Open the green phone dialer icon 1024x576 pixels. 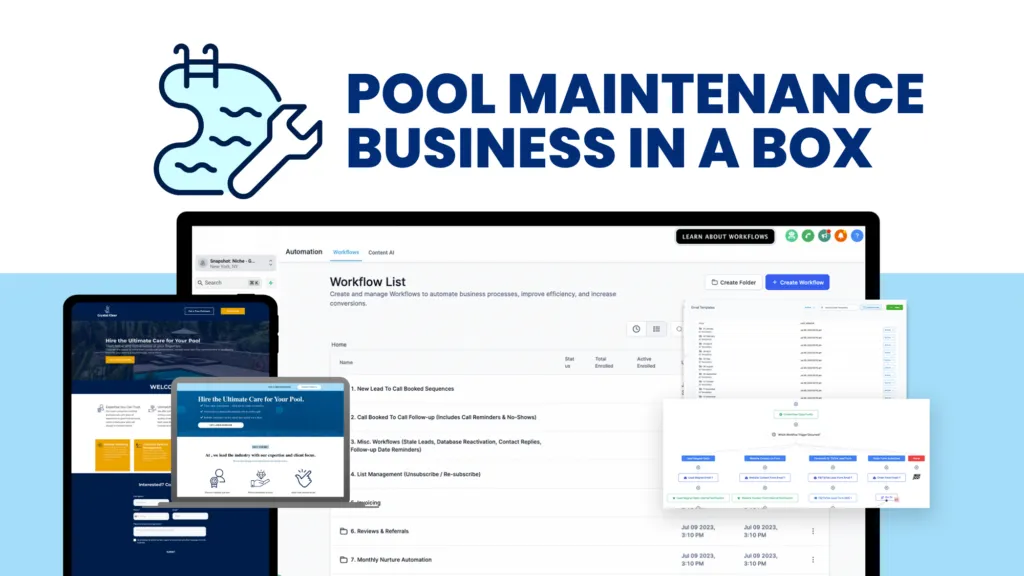tap(808, 236)
